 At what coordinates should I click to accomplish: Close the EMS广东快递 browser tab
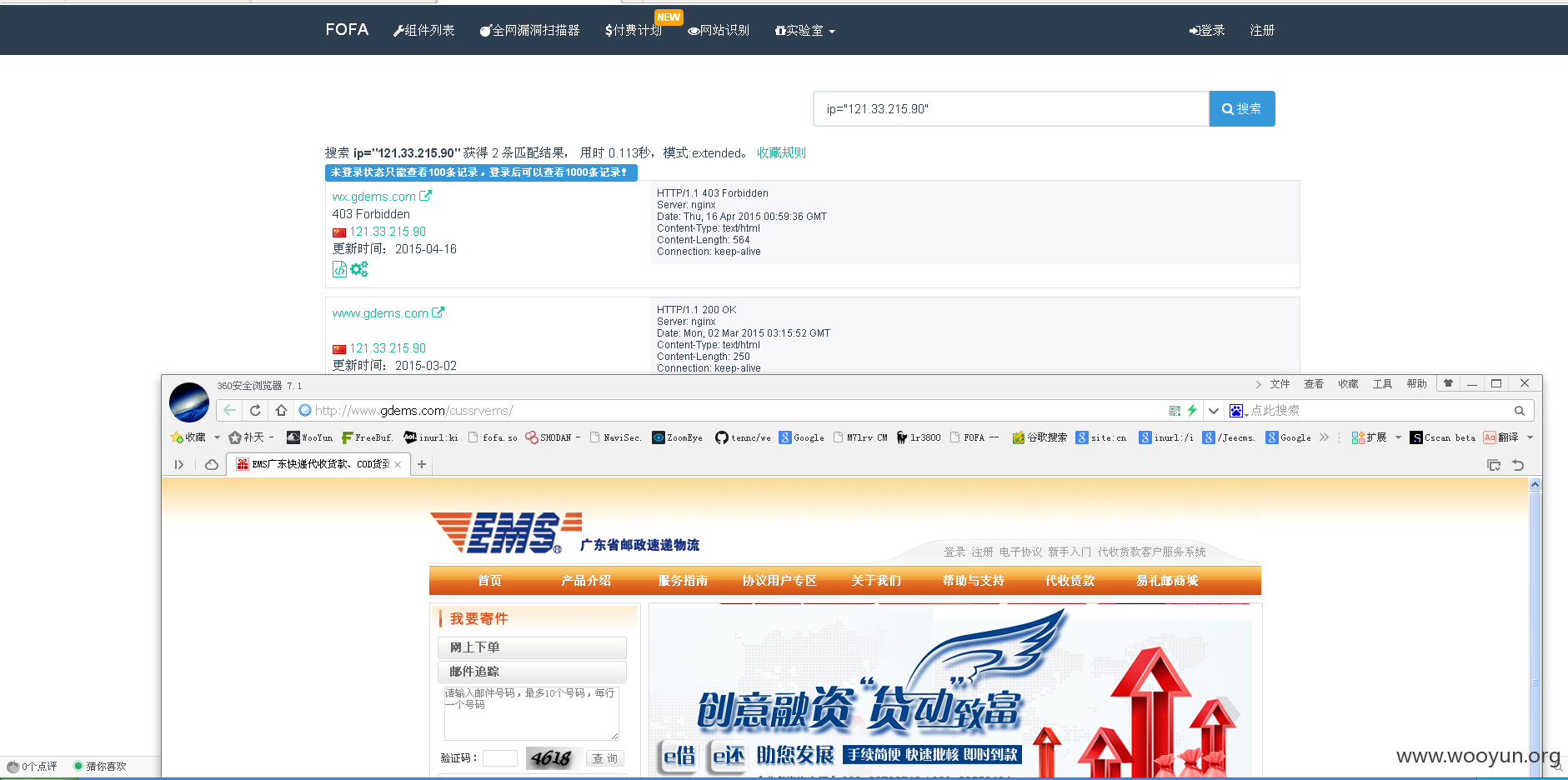pyautogui.click(x=398, y=465)
